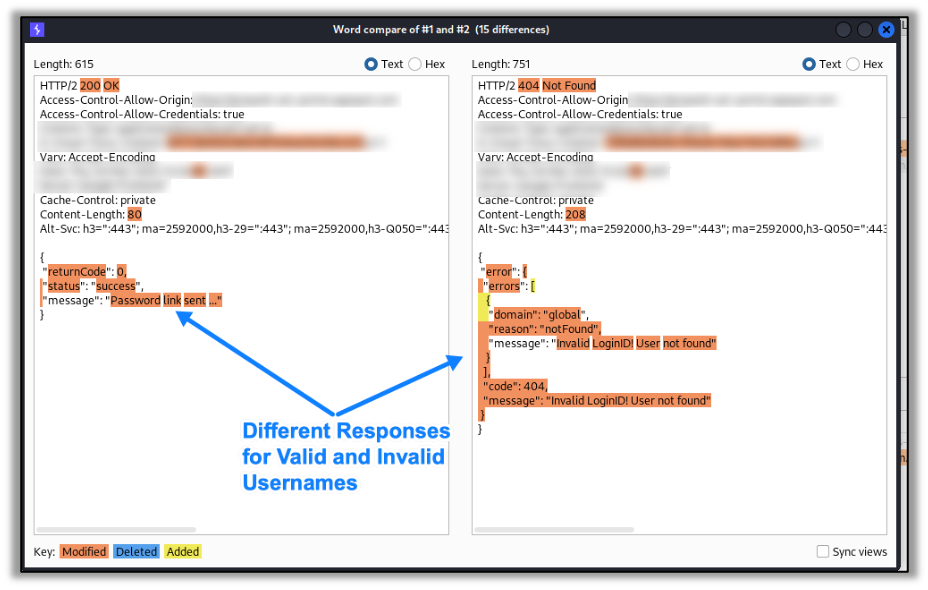This screenshot has height=590, width=928.
Task: Click the middle circular window control icon
Action: pos(864,29)
